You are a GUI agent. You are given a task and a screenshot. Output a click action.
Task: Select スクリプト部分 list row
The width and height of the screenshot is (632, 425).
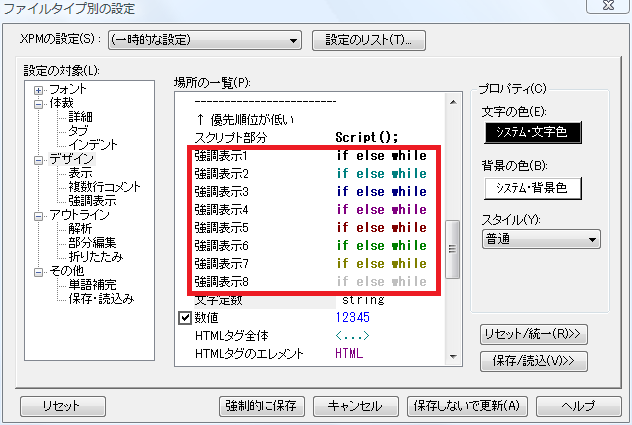310,138
